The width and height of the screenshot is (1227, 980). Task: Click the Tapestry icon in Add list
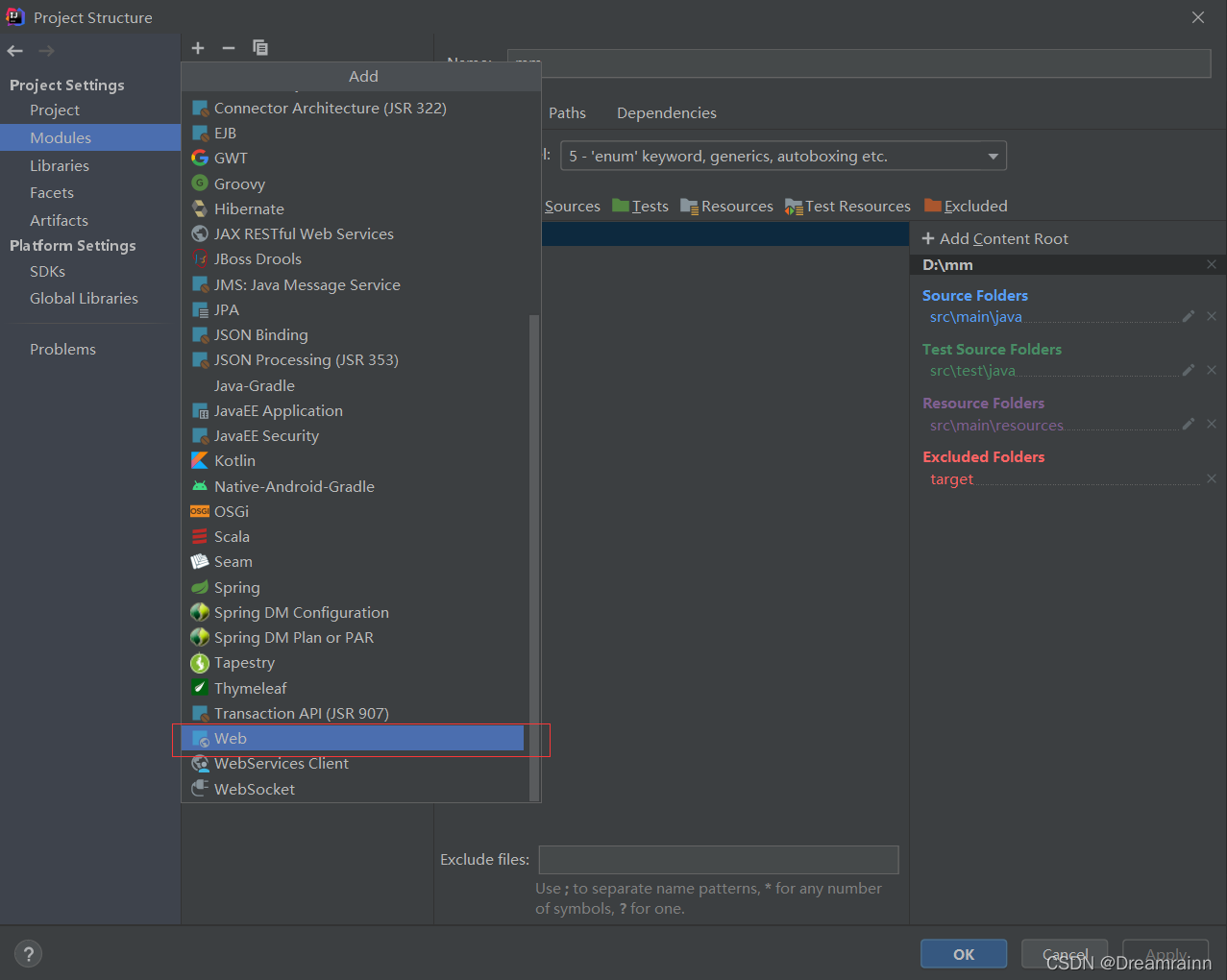200,663
